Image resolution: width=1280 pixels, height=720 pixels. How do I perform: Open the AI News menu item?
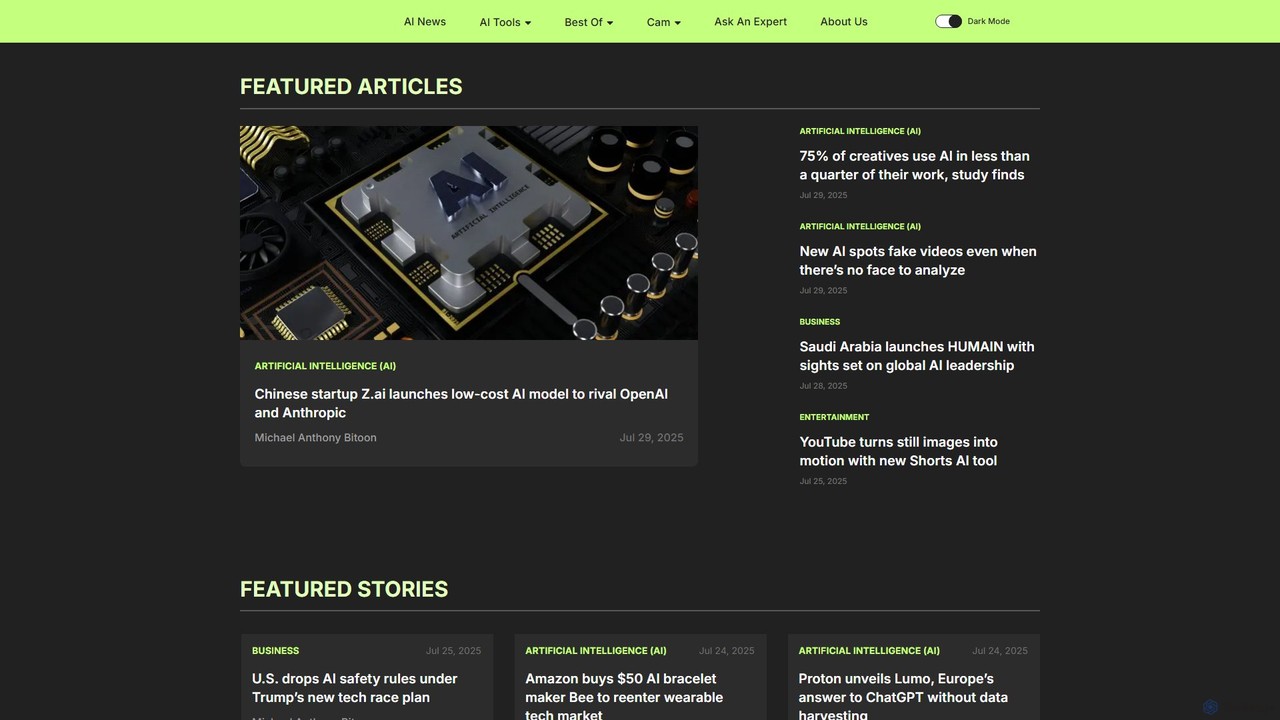[x=425, y=21]
